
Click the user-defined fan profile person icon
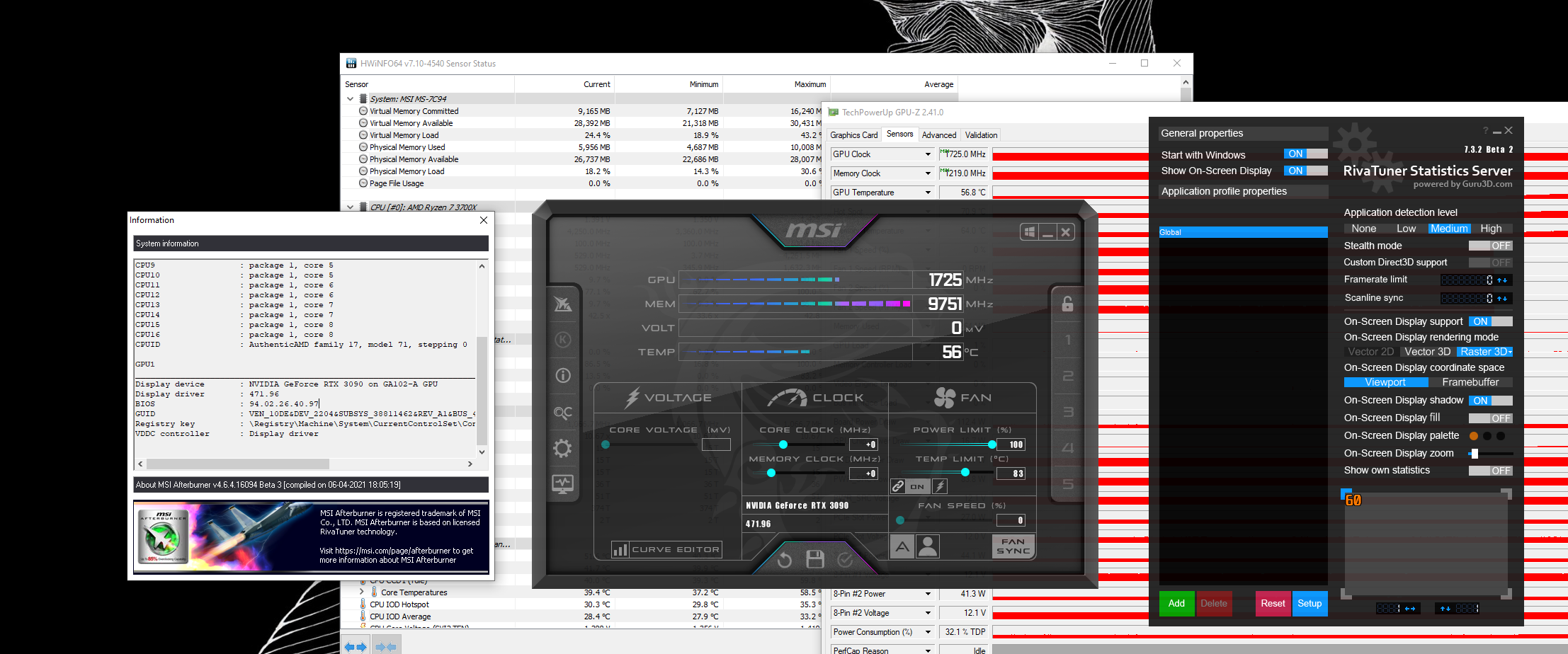point(928,546)
